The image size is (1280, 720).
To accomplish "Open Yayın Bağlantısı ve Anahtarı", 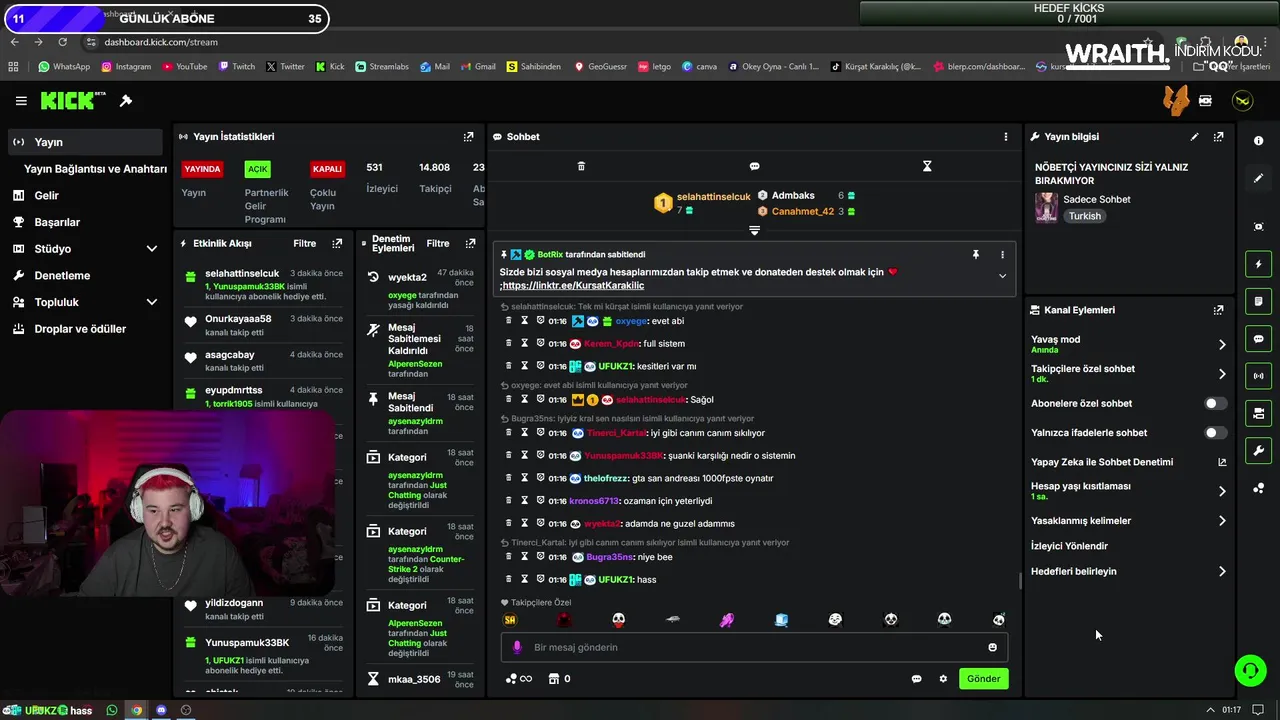I will pyautogui.click(x=95, y=169).
